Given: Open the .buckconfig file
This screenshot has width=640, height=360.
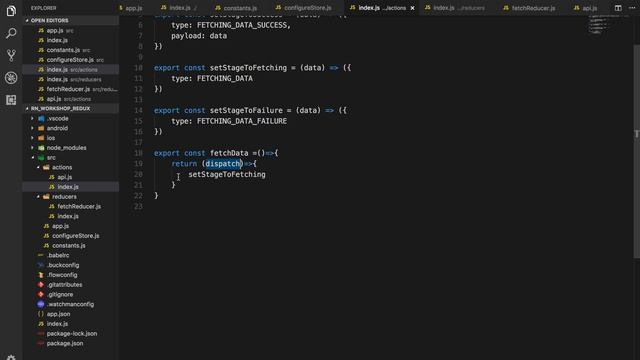Looking at the screenshot, I should pos(71,265).
